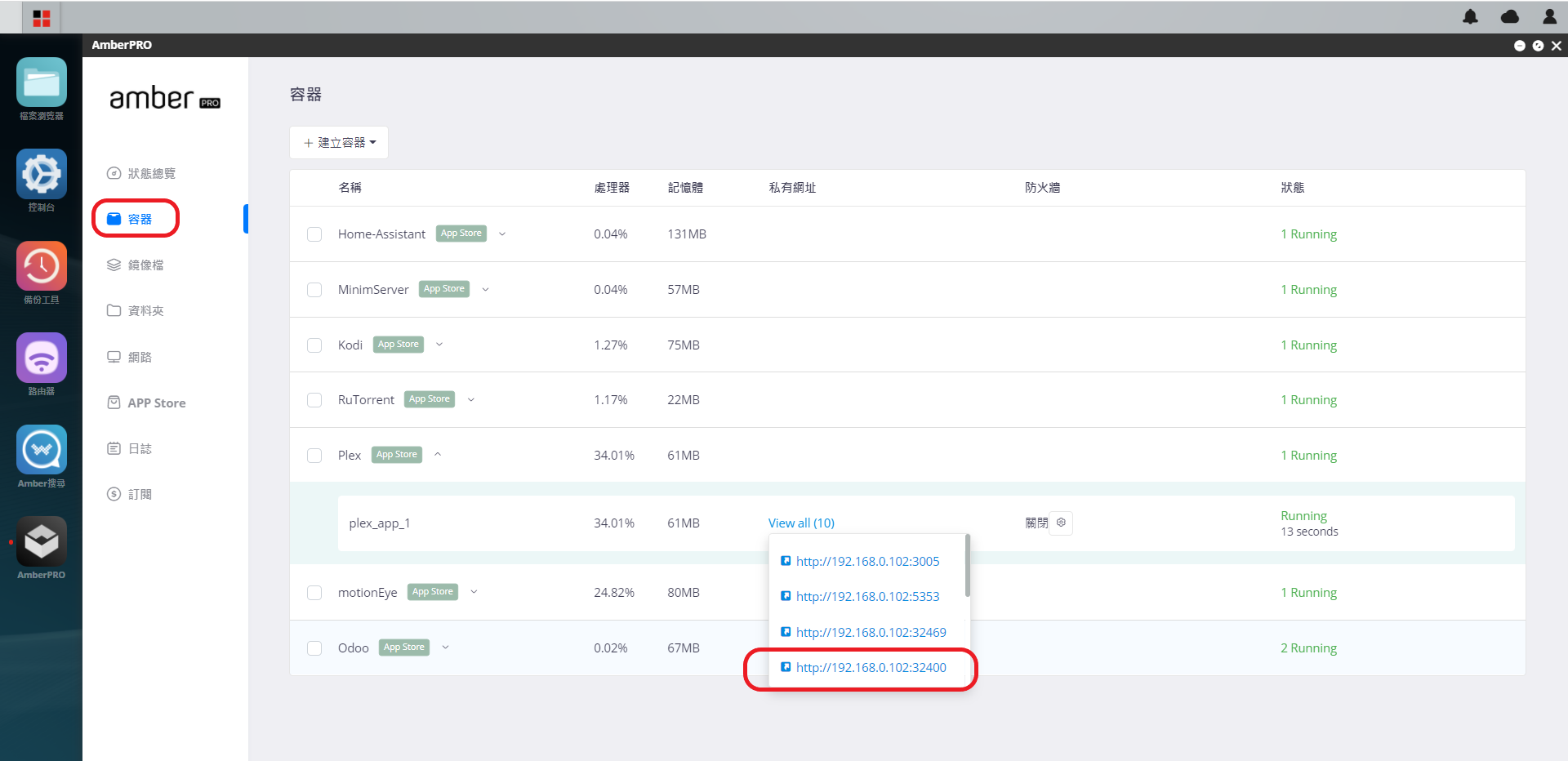1568x761 pixels.
Task: Click the link icon beside port 5353 address
Action: coord(786,596)
